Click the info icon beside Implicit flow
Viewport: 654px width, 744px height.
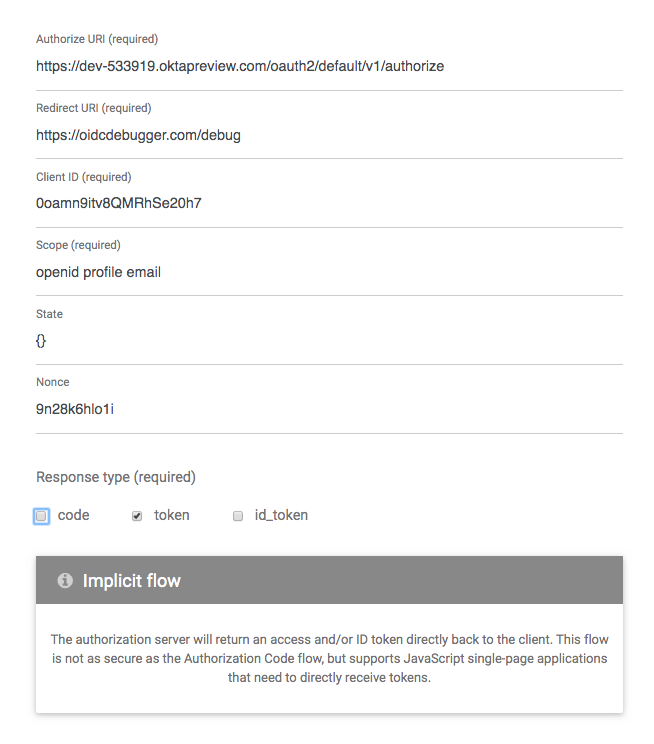[x=65, y=580]
